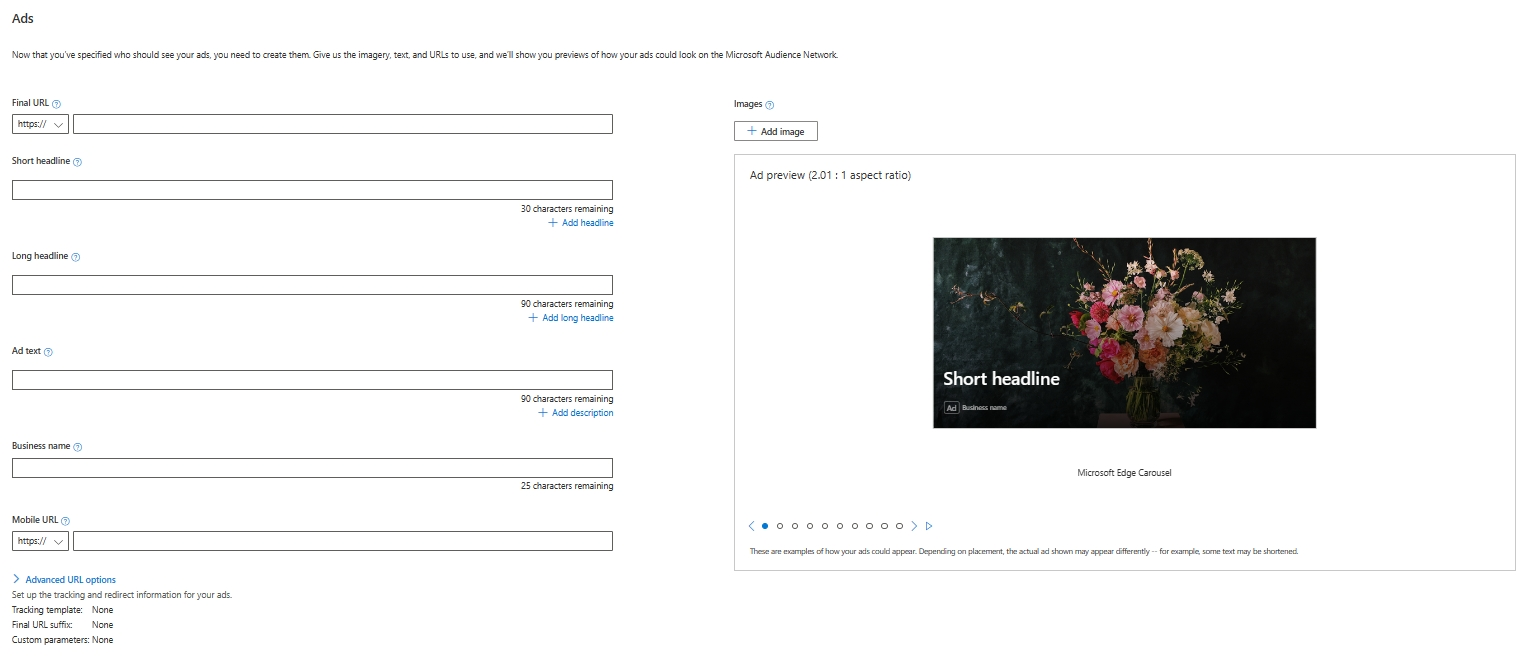Open the Mobile URL https:// protocol dropdown

tap(40, 541)
